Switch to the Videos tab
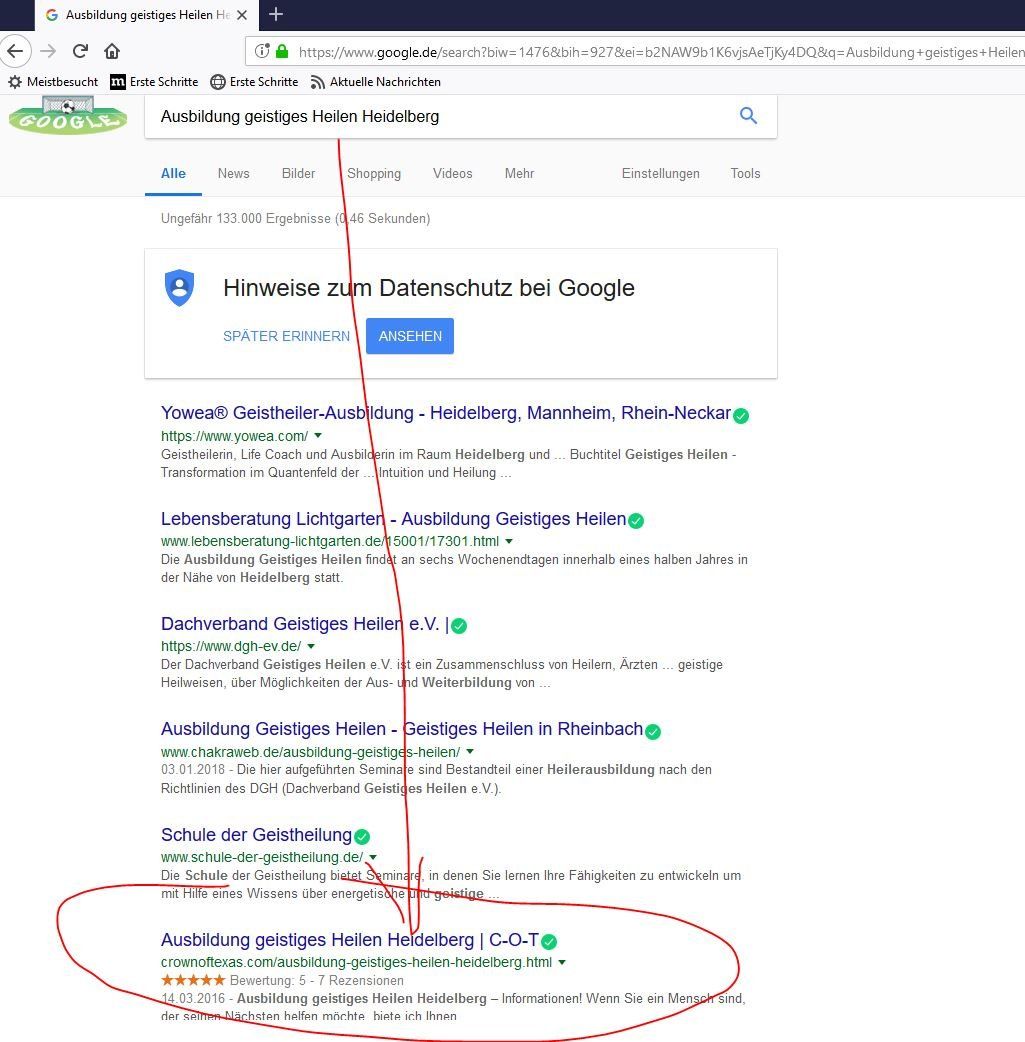Image resolution: width=1025 pixels, height=1042 pixels. click(x=453, y=173)
